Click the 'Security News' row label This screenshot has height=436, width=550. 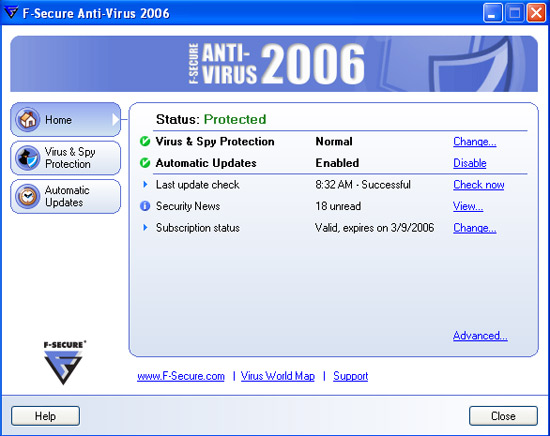(188, 206)
